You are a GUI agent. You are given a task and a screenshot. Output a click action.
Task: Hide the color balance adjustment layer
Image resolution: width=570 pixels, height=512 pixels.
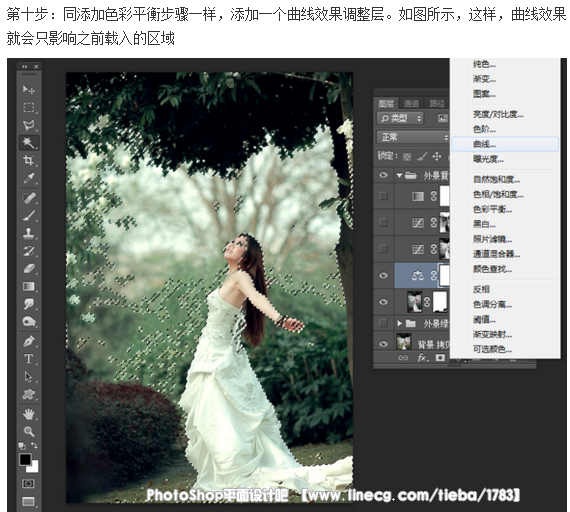click(383, 275)
